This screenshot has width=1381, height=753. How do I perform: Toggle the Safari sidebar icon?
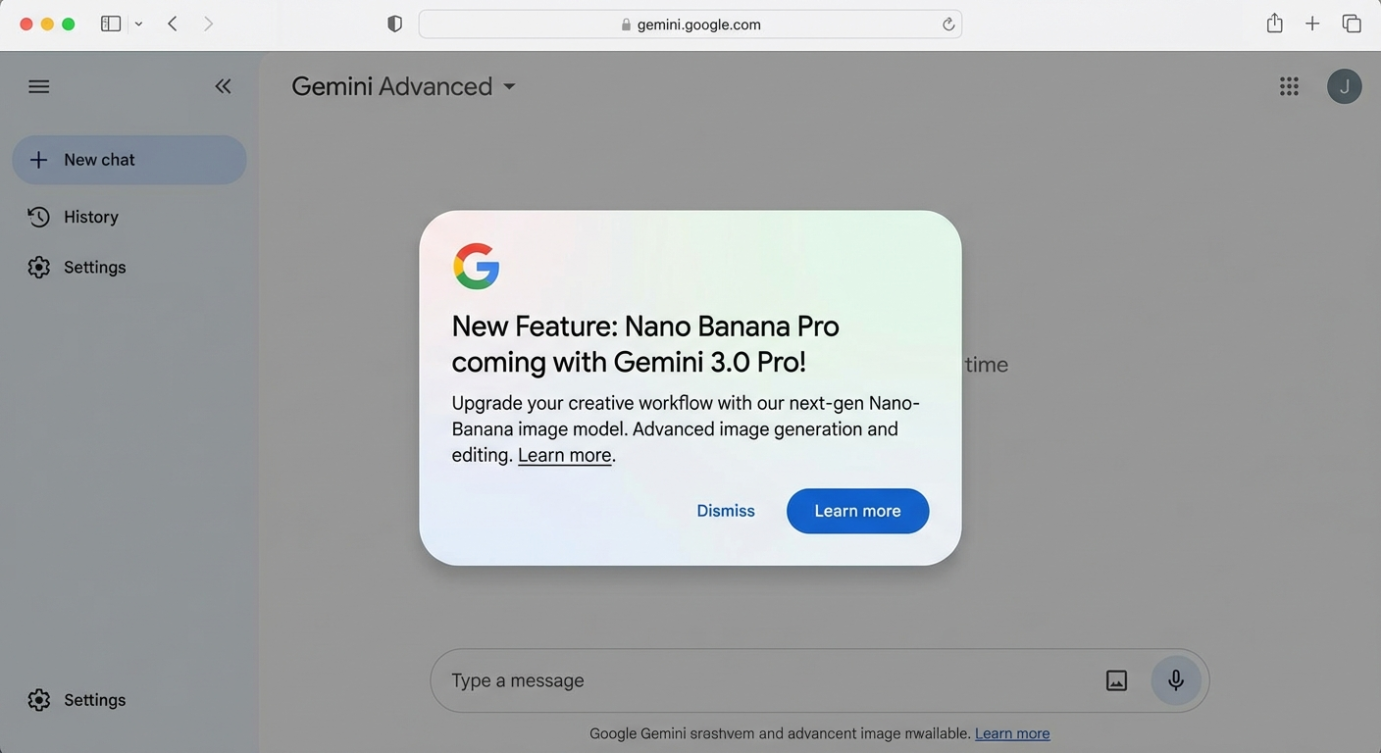pyautogui.click(x=111, y=24)
